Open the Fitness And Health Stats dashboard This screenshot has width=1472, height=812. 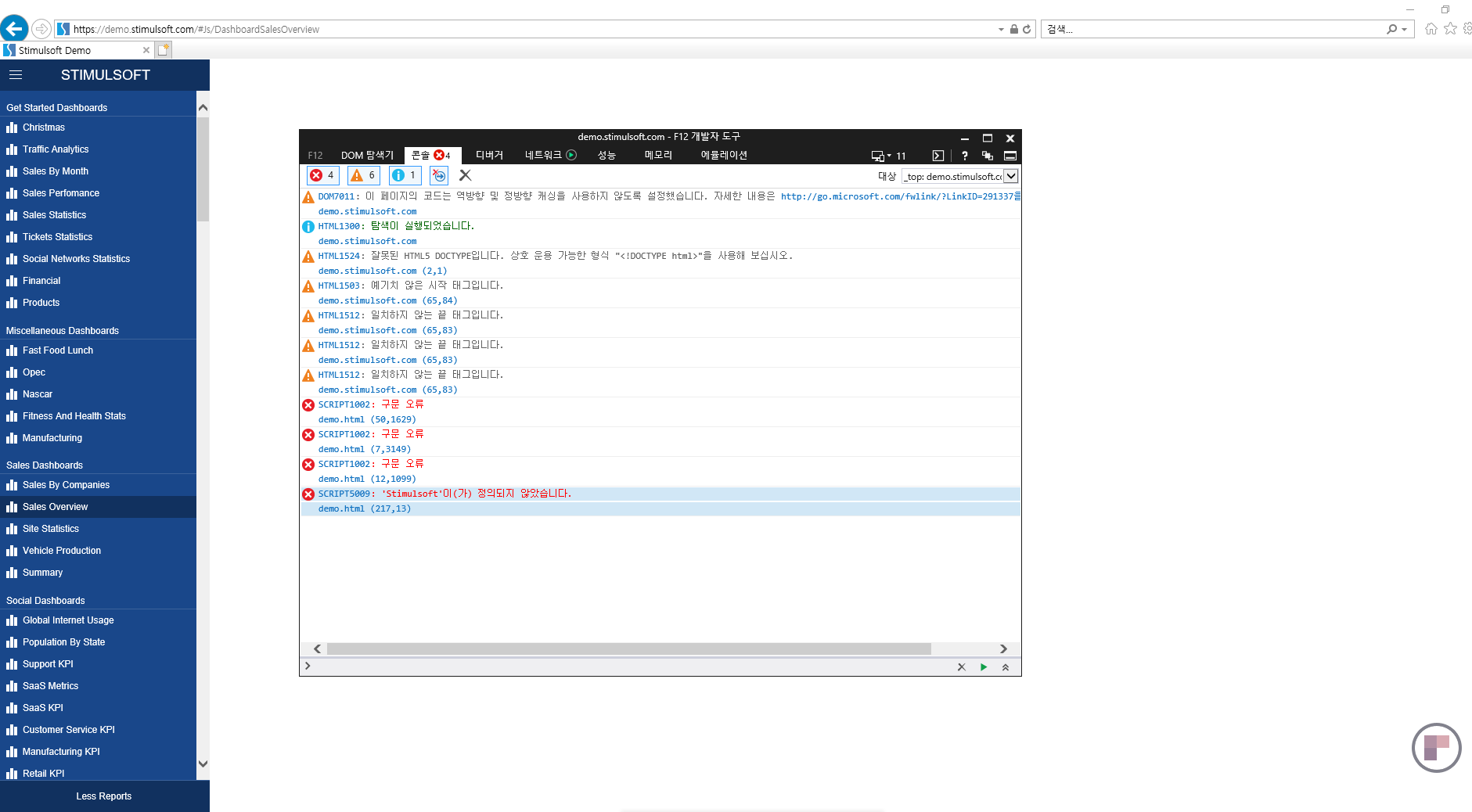pyautogui.click(x=98, y=416)
